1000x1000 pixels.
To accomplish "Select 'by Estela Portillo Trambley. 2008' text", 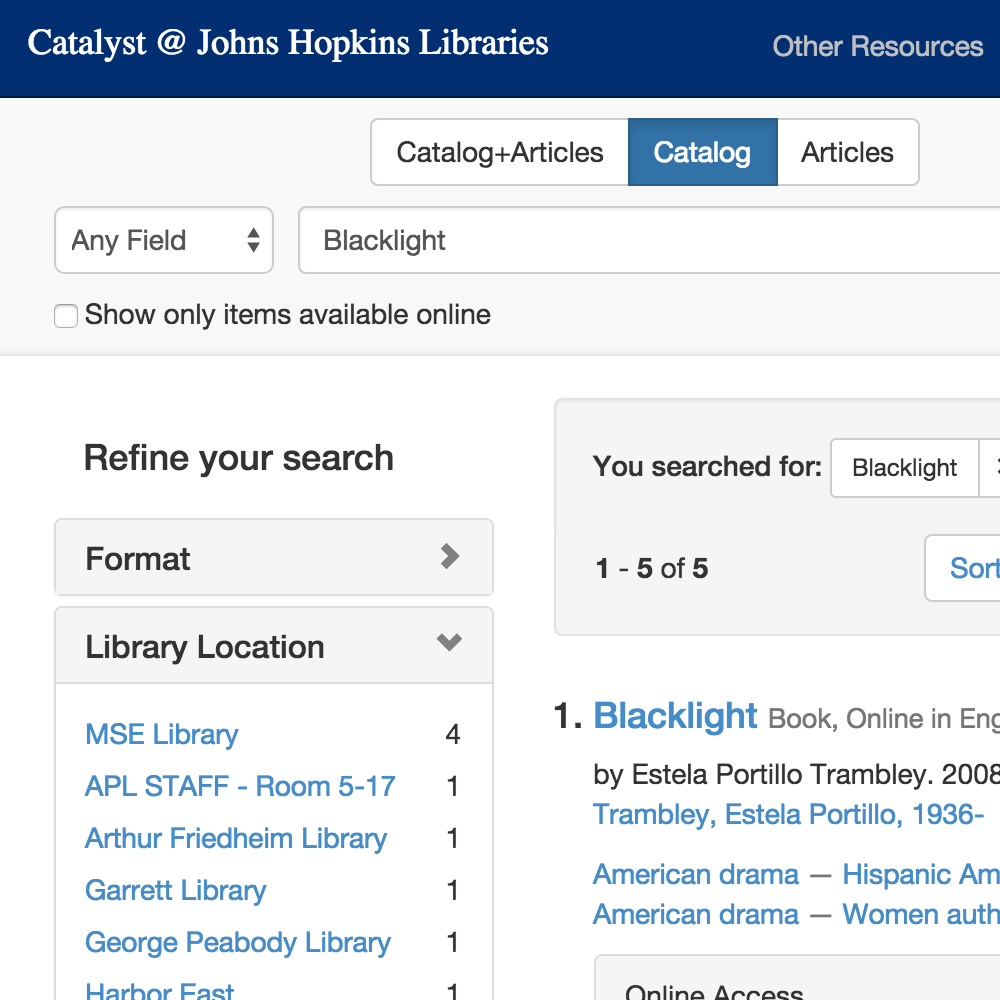I will (797, 775).
